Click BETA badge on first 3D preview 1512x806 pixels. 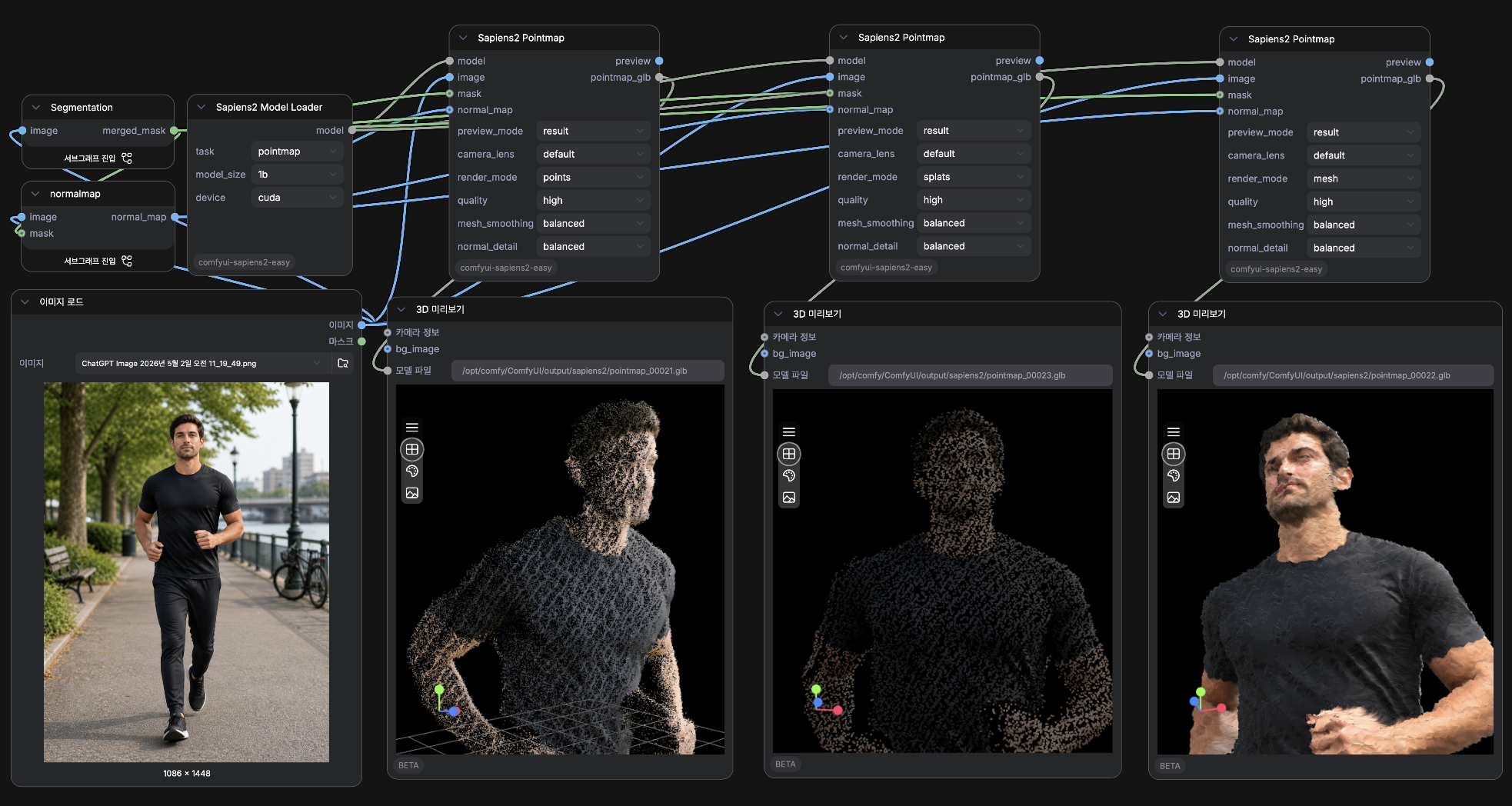pyautogui.click(x=408, y=765)
